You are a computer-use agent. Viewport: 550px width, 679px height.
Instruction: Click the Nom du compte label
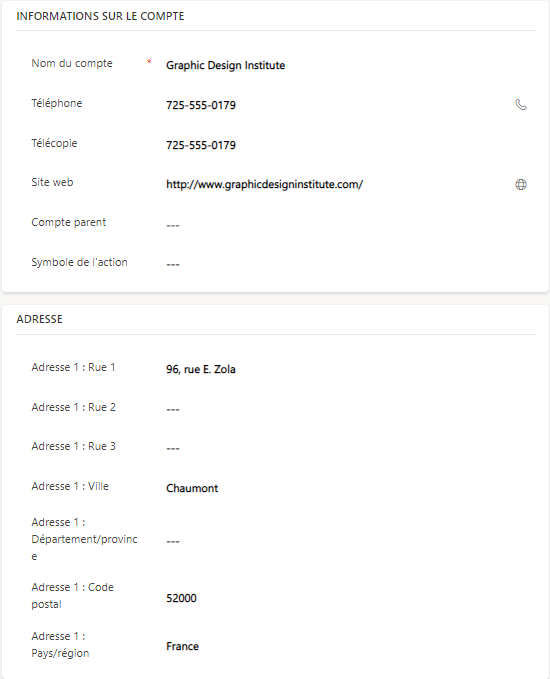(72, 63)
